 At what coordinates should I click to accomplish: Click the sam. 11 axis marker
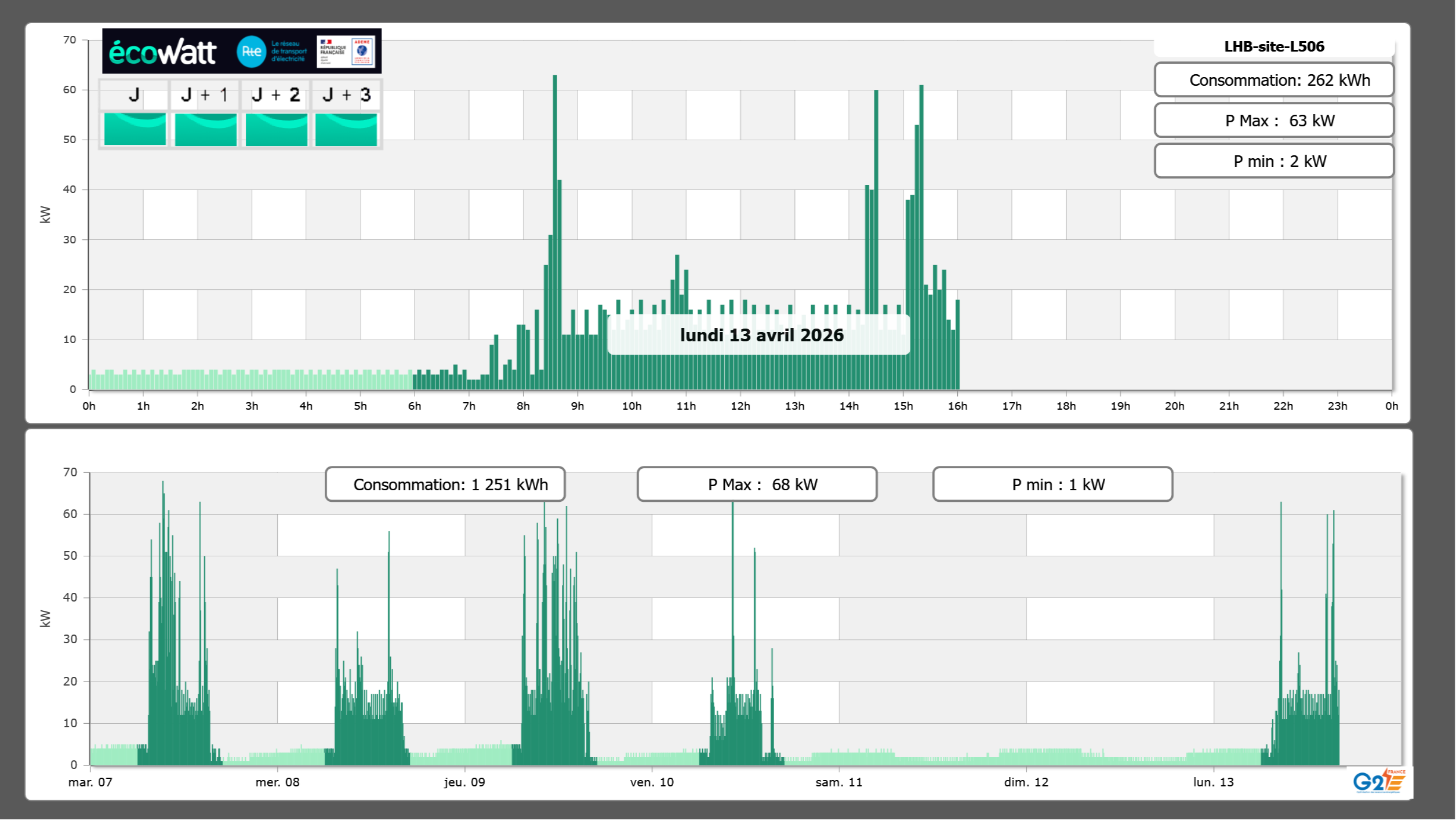pyautogui.click(x=838, y=782)
